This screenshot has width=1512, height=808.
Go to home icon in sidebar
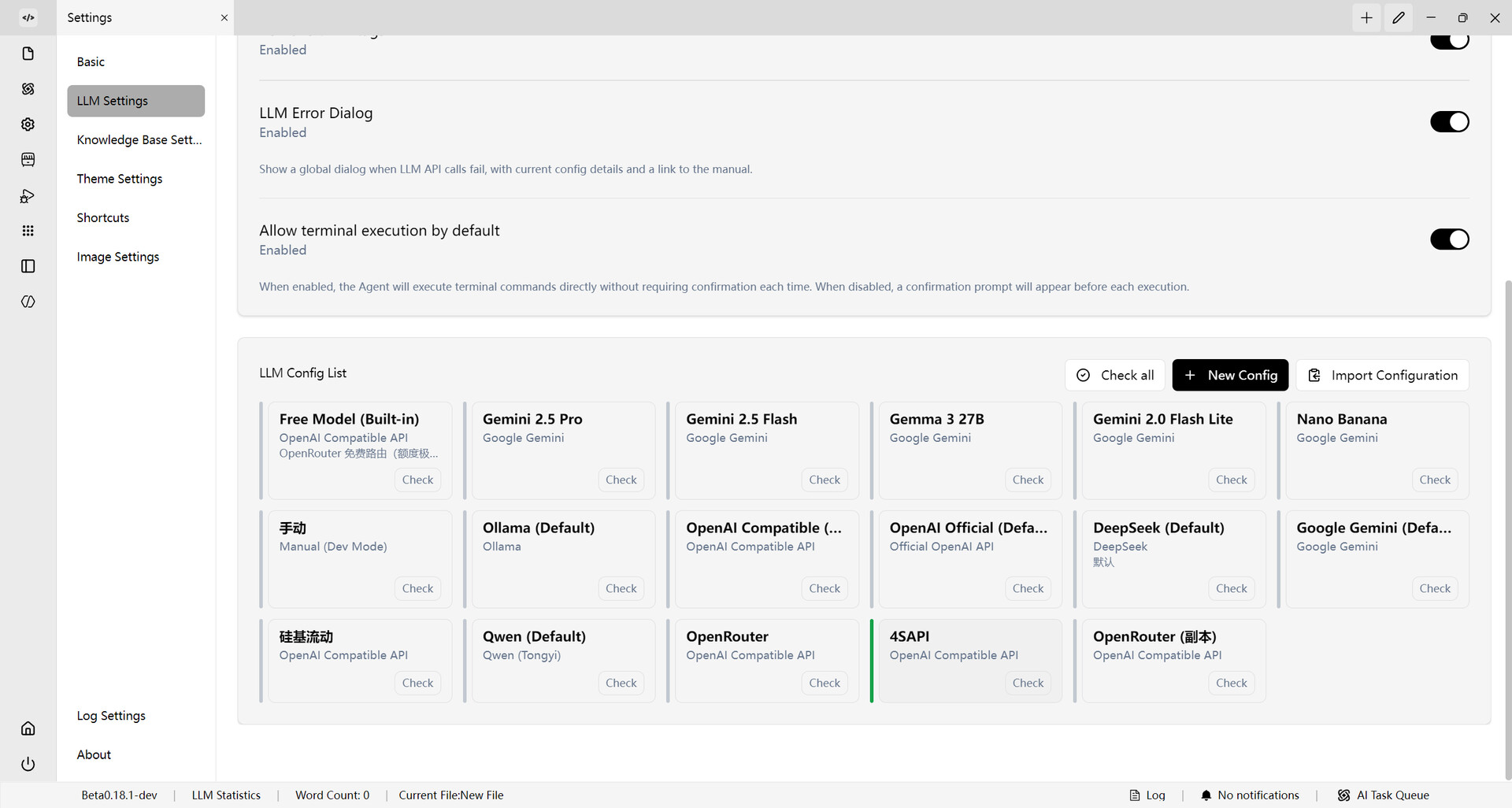[x=28, y=728]
